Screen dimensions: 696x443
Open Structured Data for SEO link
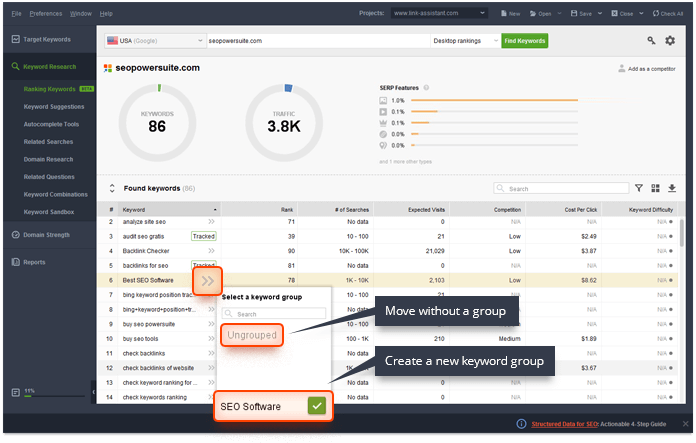point(565,424)
